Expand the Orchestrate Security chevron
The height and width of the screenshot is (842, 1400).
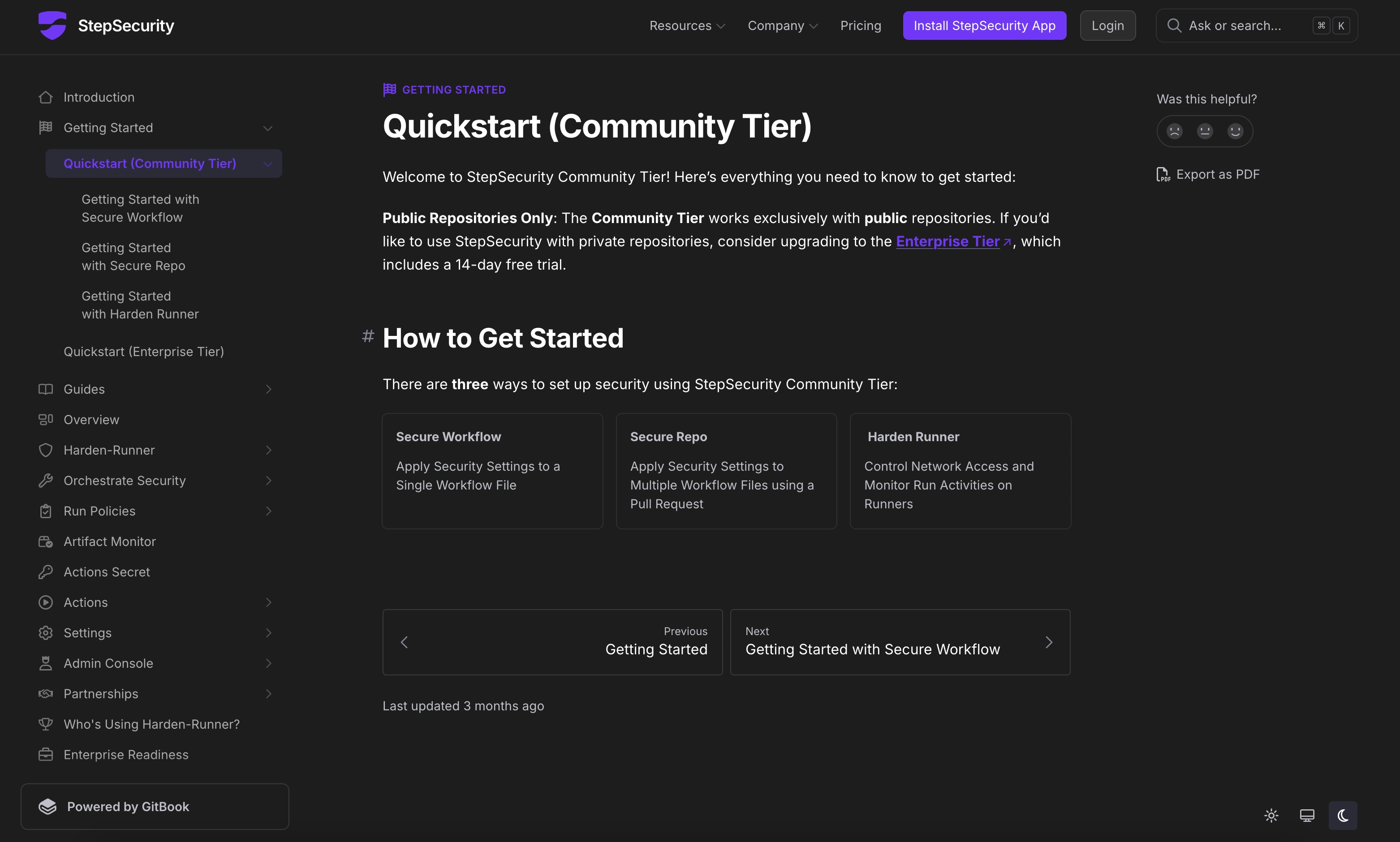click(x=268, y=481)
